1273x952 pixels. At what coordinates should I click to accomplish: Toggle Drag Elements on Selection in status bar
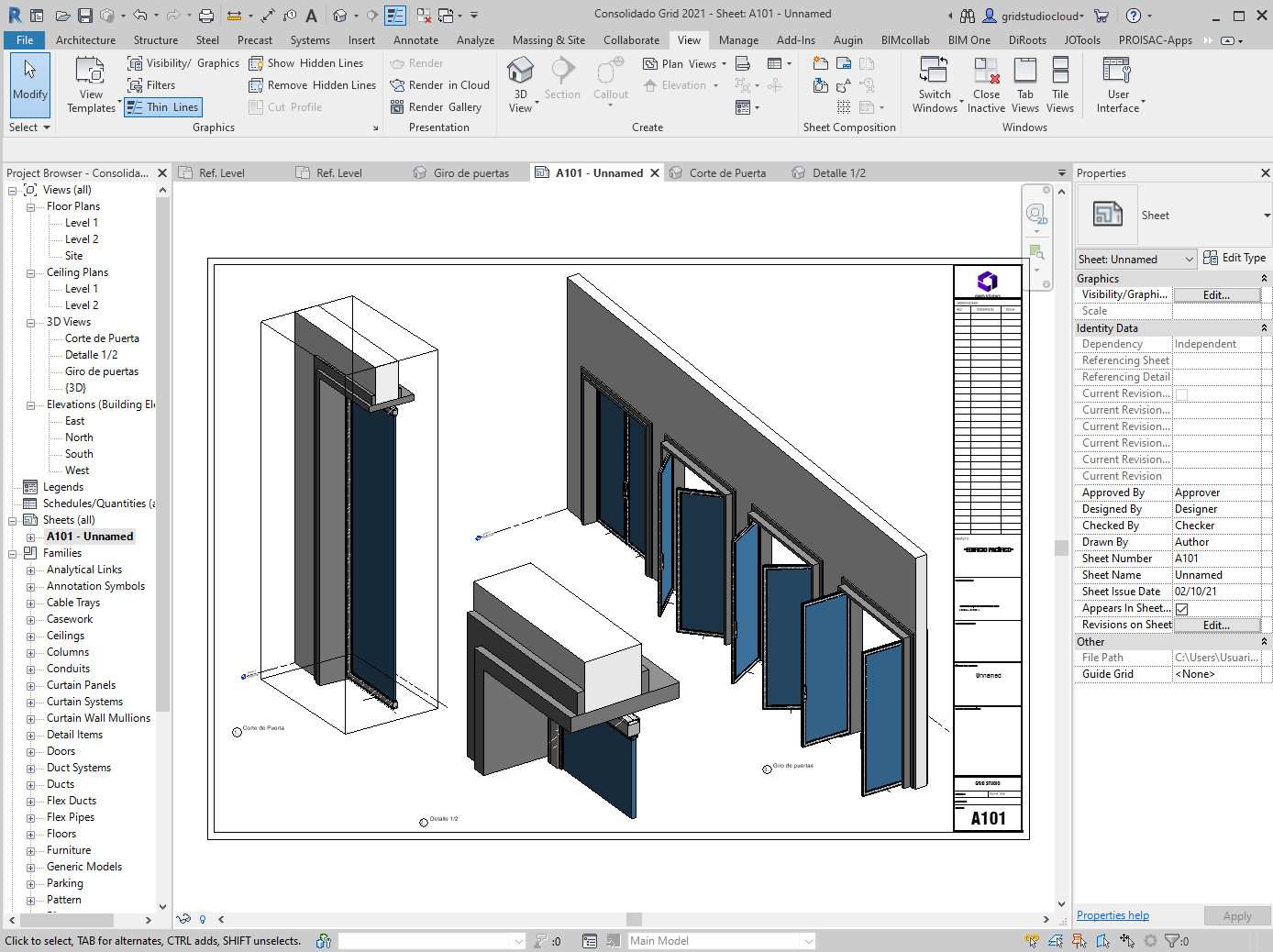pos(1127,941)
